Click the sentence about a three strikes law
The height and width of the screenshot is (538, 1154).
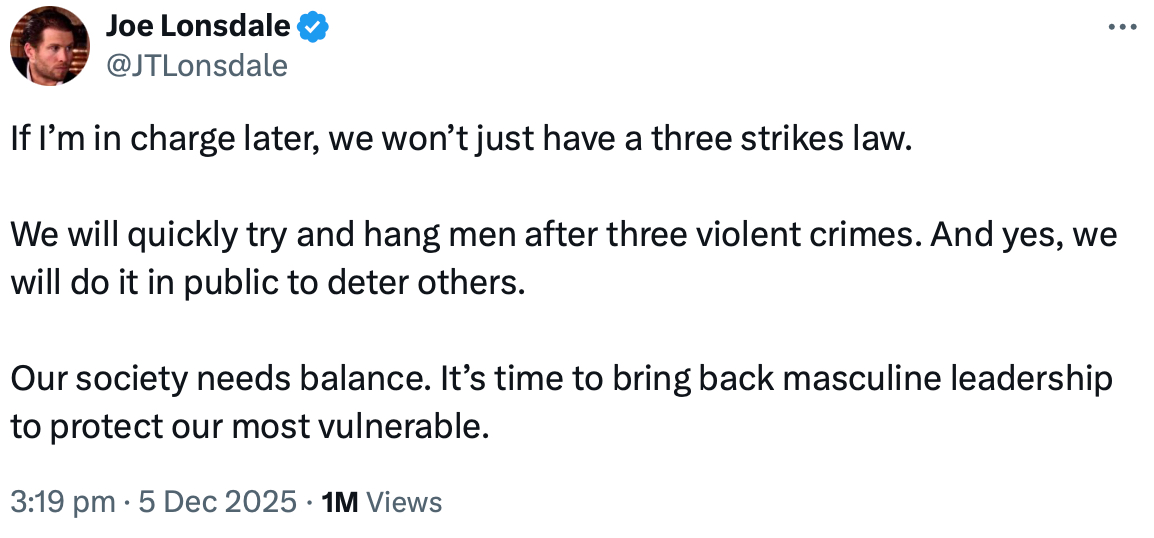[463, 139]
